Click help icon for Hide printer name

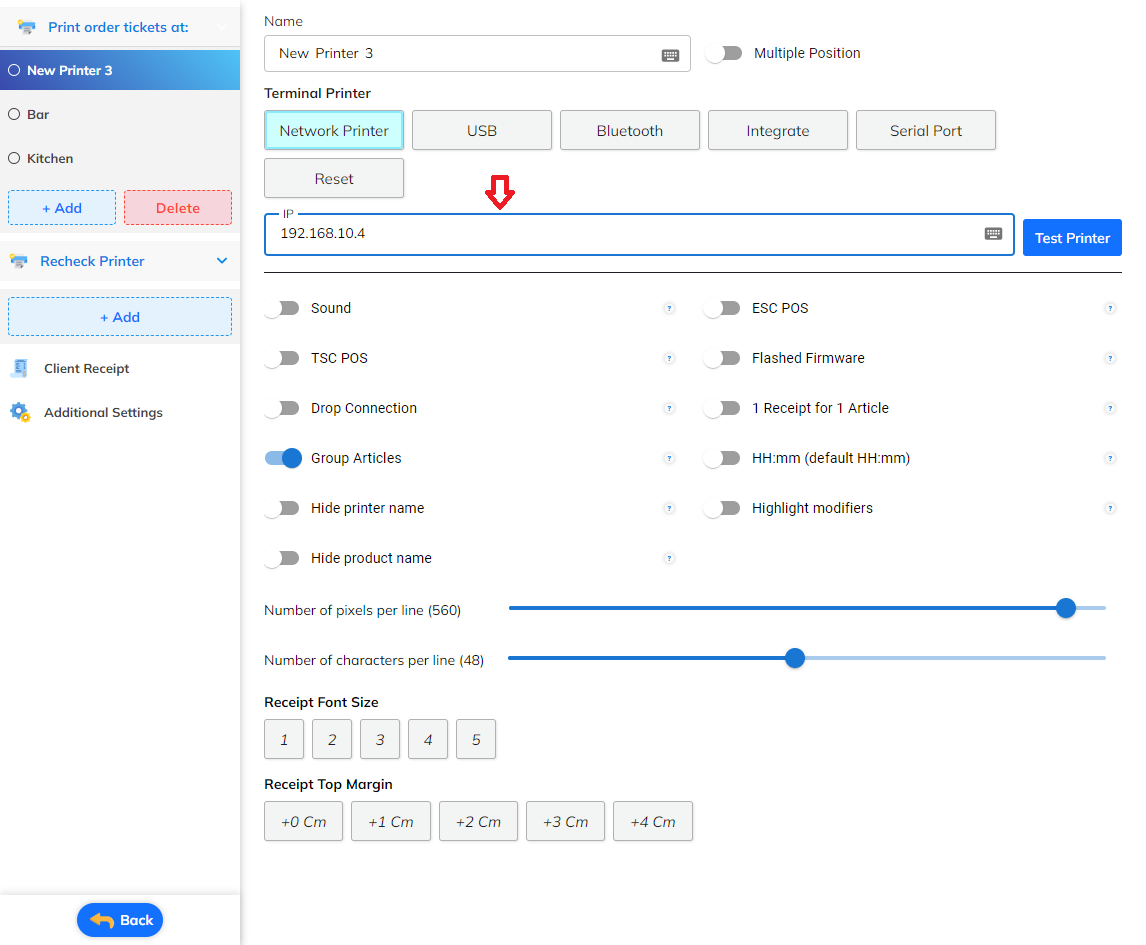point(669,508)
